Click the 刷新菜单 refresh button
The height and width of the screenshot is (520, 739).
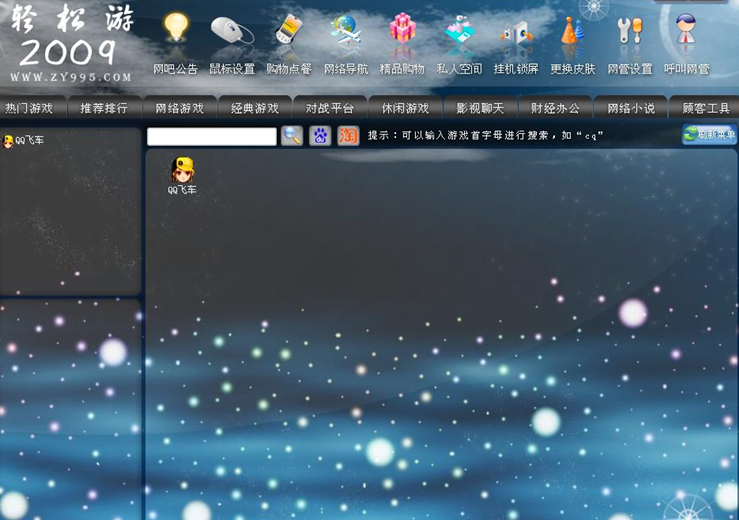click(709, 134)
